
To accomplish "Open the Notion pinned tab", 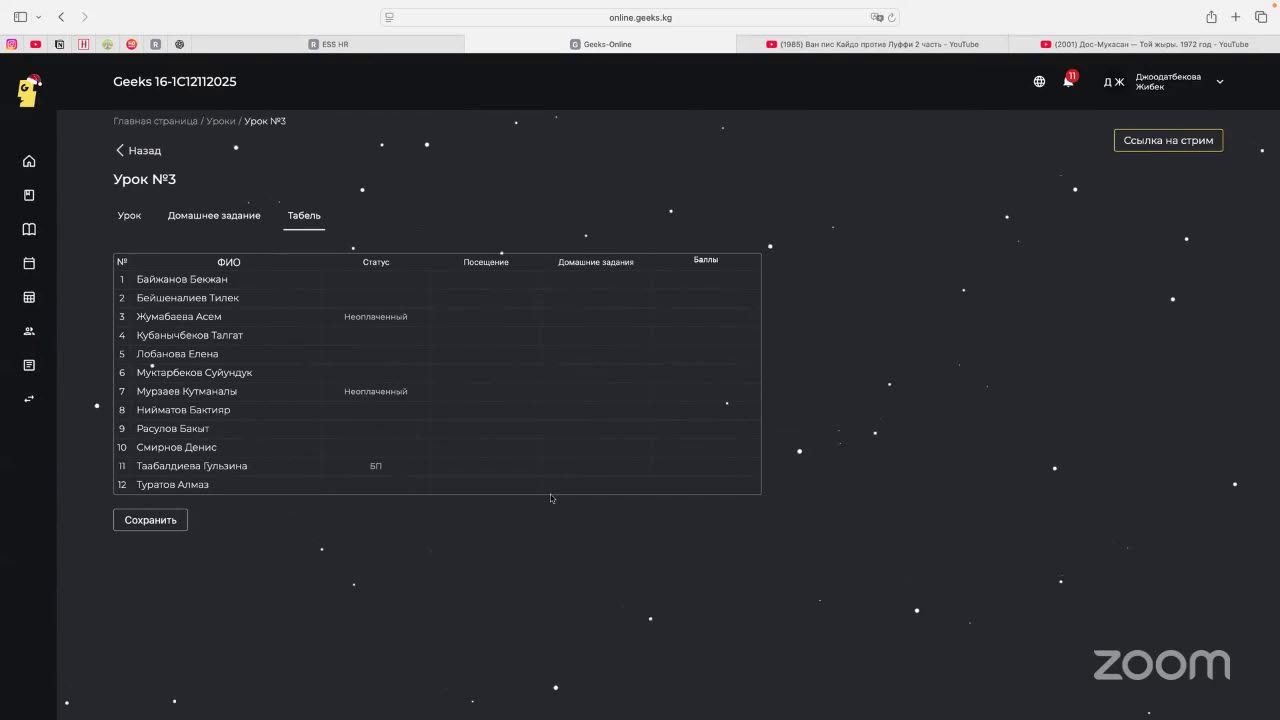I will click(60, 44).
